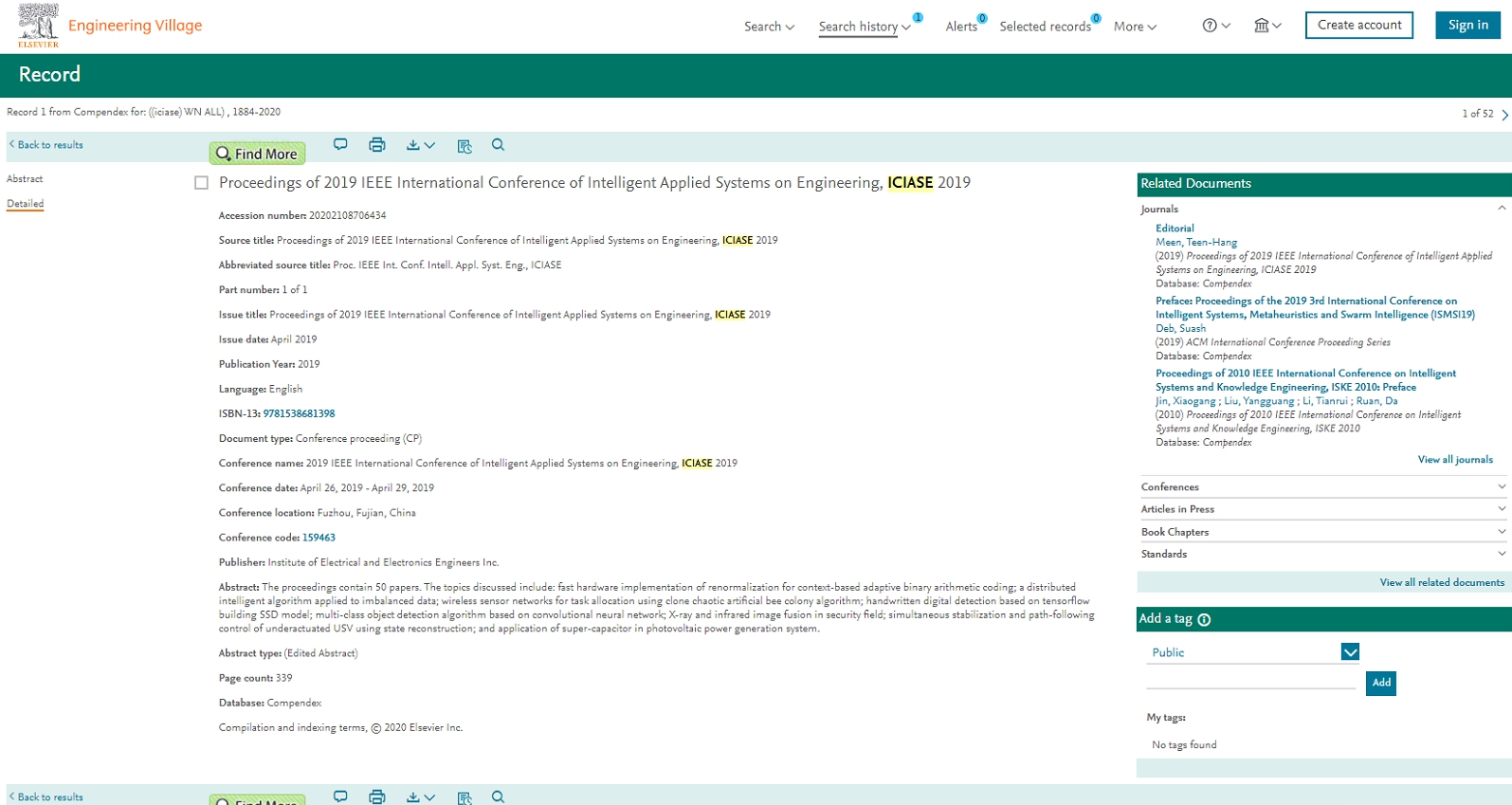Click the tag name input field
This screenshot has height=805, width=1512.
1250,681
